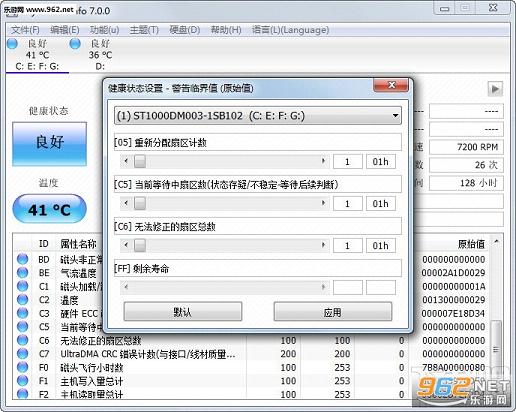Click the [C5] hex value field 01h
516x412 pixels.
point(381,204)
